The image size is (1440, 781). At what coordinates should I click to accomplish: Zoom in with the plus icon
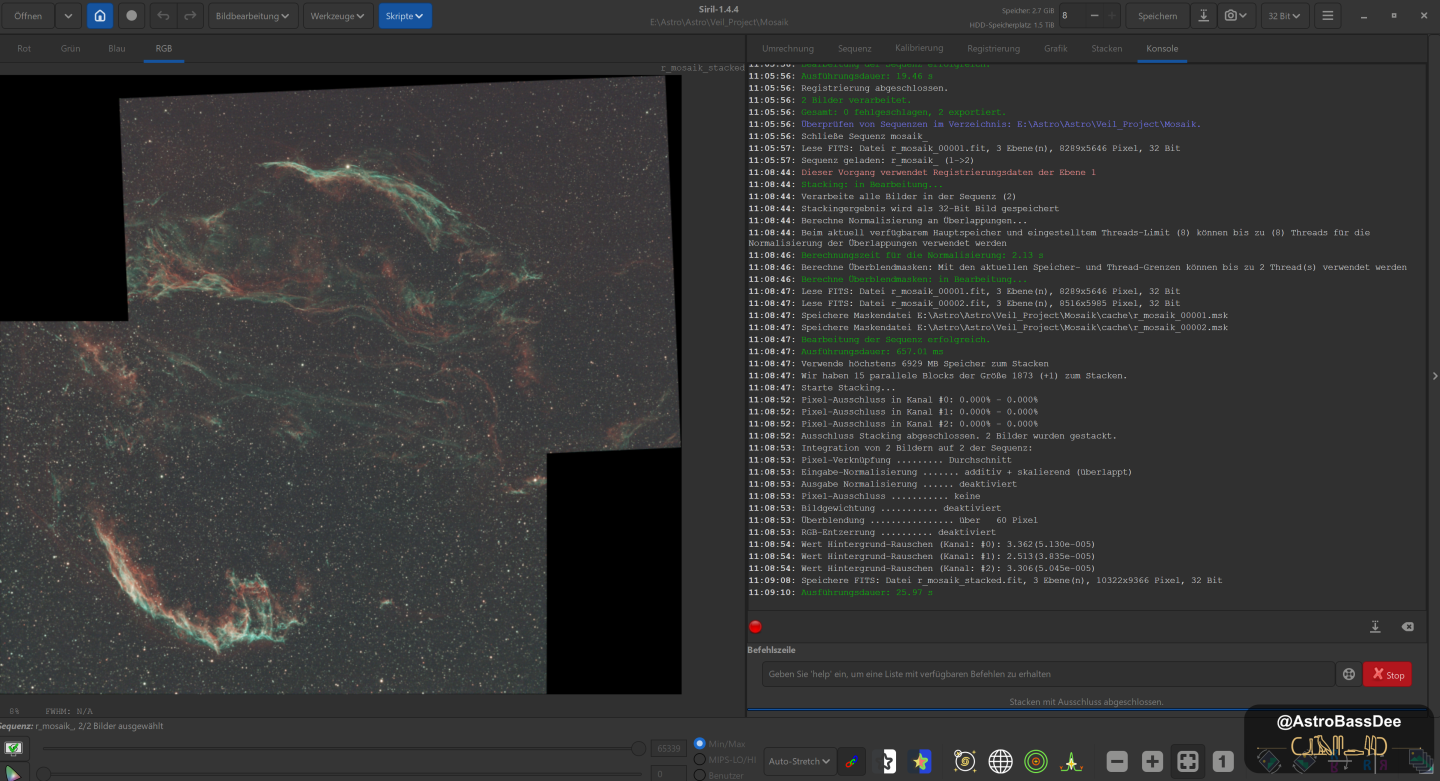click(x=1152, y=762)
